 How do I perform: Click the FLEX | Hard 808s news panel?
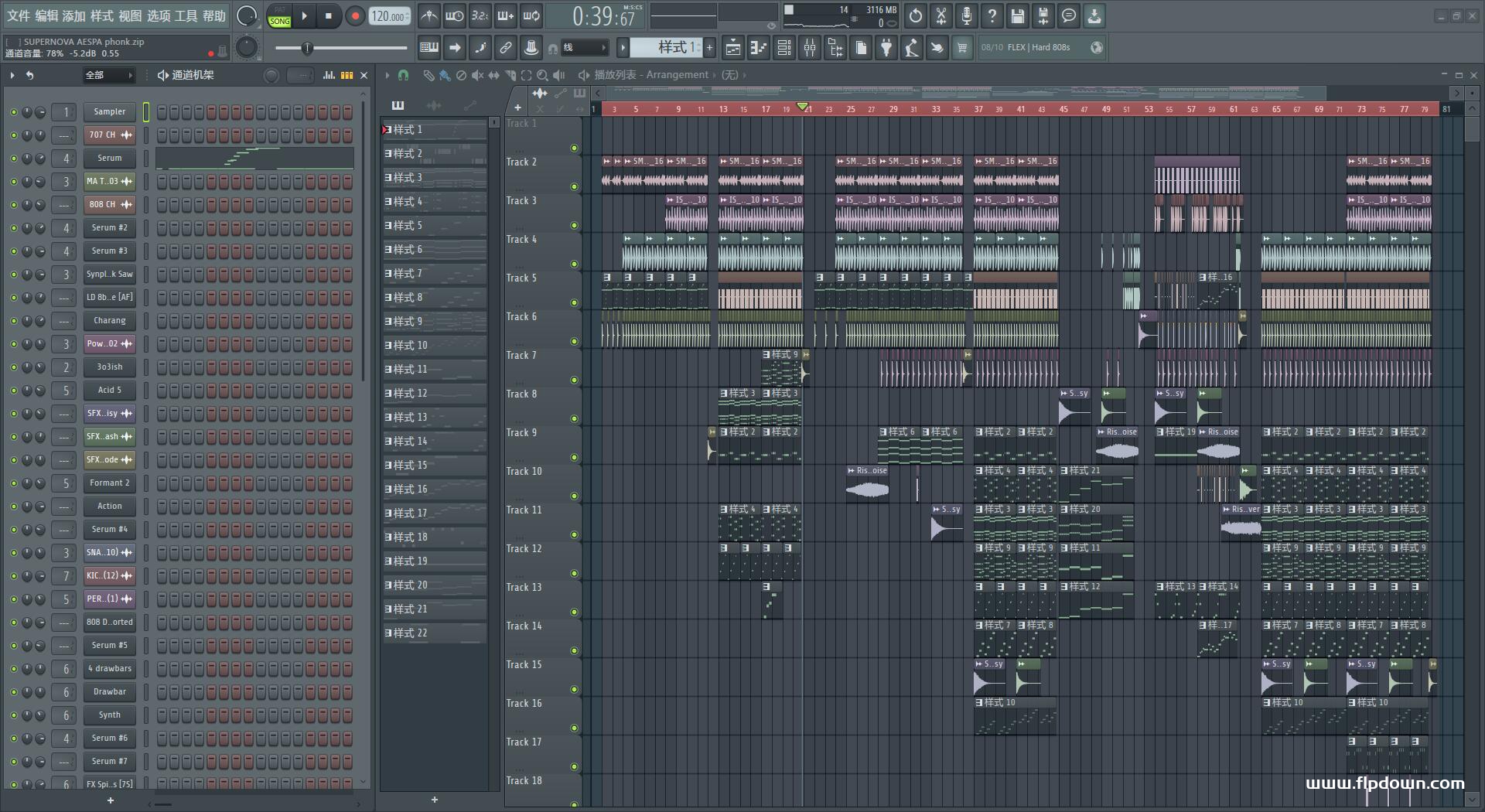pos(1042,48)
